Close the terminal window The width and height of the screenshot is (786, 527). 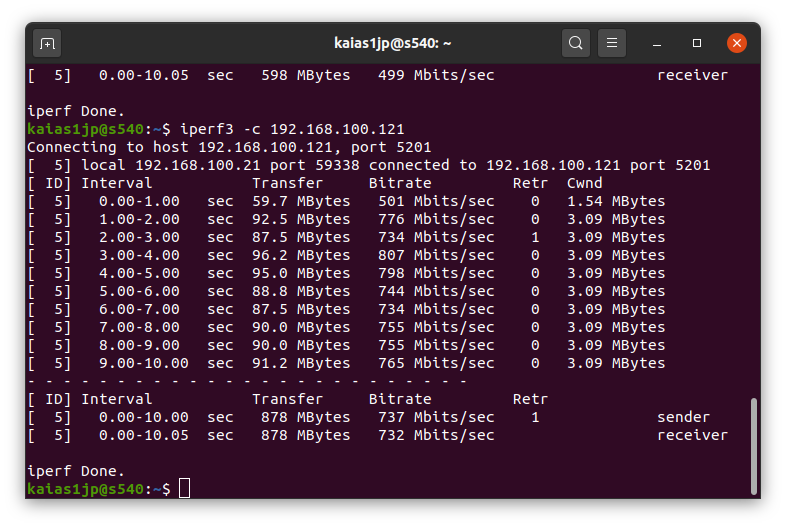coord(737,43)
